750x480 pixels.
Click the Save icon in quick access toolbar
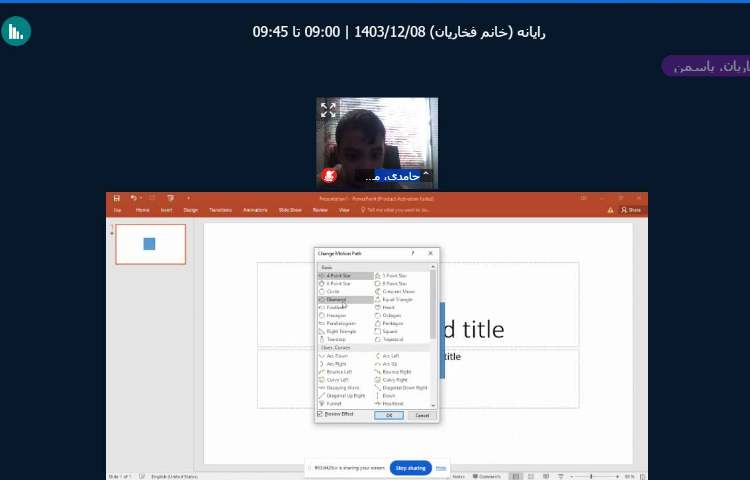coord(117,198)
